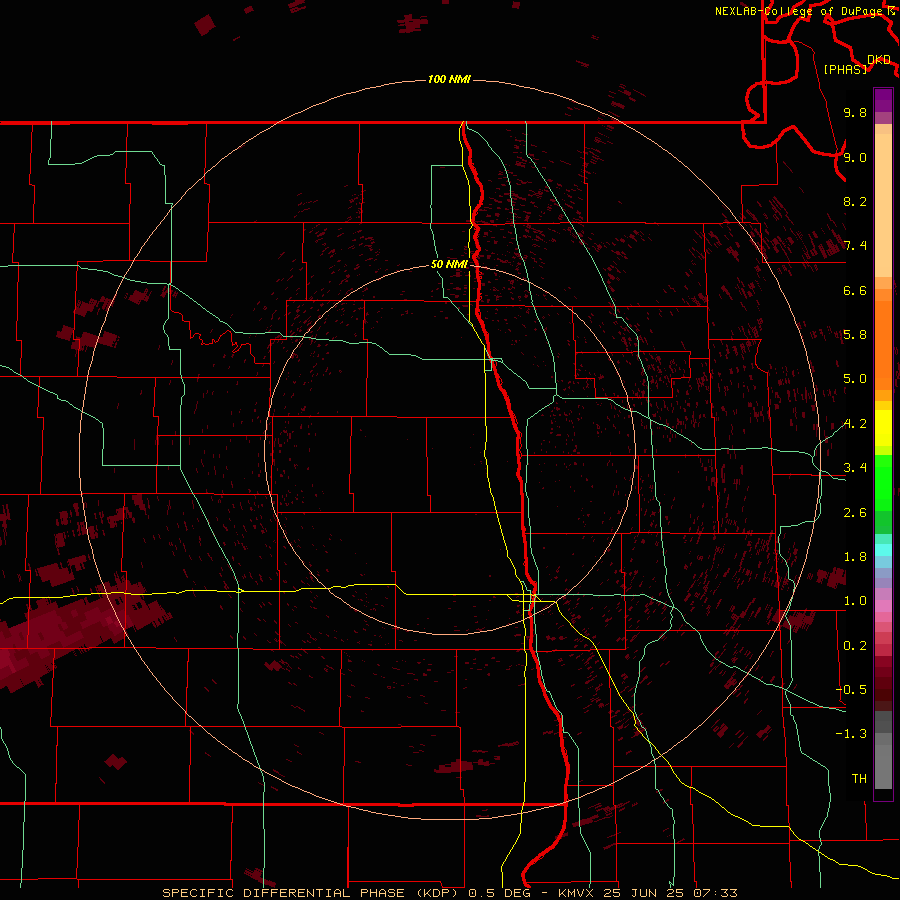
Task: Click the 3.4 value on the color scale
Action: click(x=855, y=468)
